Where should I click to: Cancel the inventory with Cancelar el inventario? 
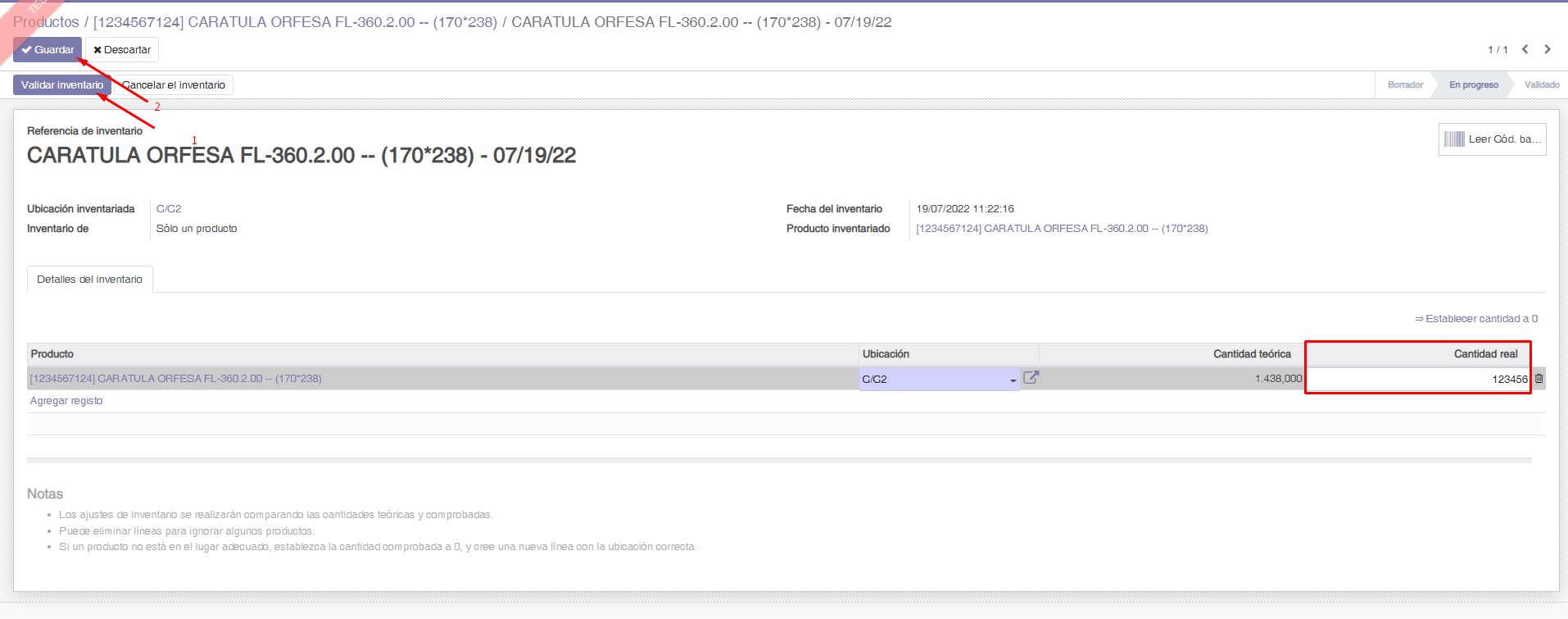pyautogui.click(x=174, y=85)
